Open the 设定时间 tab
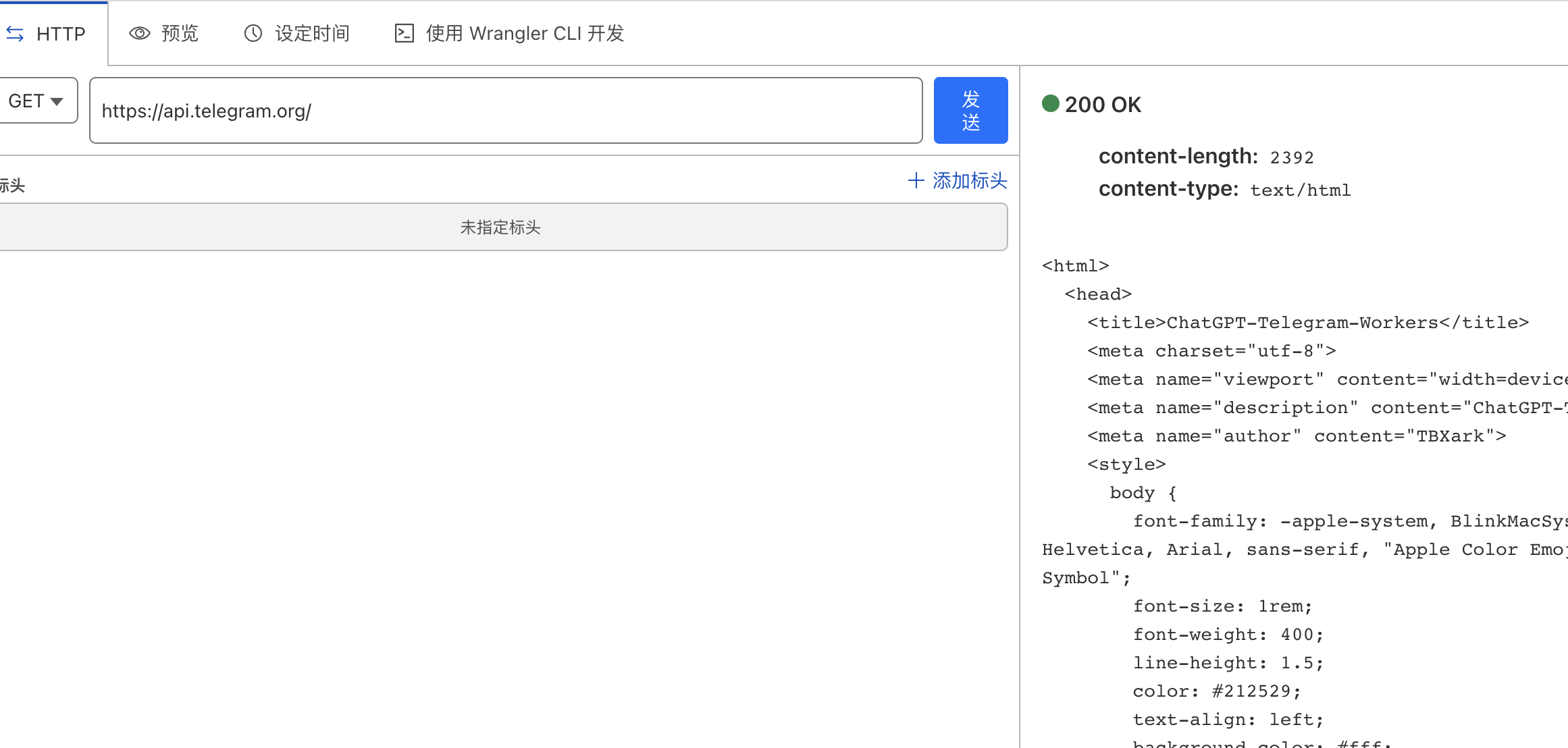The height and width of the screenshot is (748, 1568). click(296, 32)
